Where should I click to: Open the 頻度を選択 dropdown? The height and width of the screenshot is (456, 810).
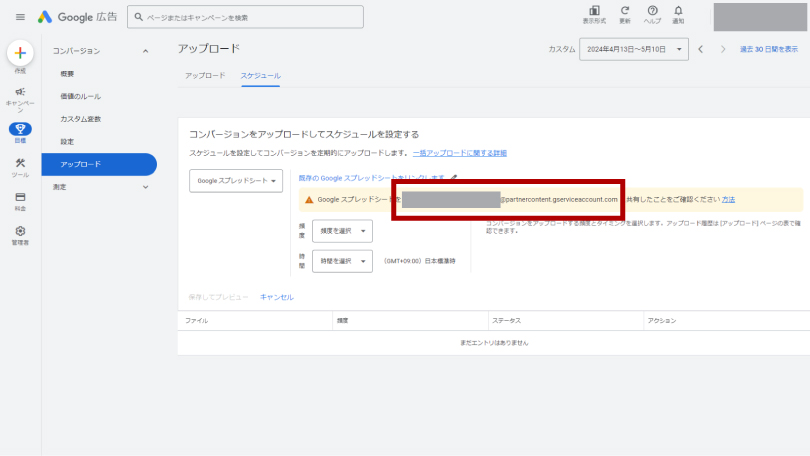(342, 231)
